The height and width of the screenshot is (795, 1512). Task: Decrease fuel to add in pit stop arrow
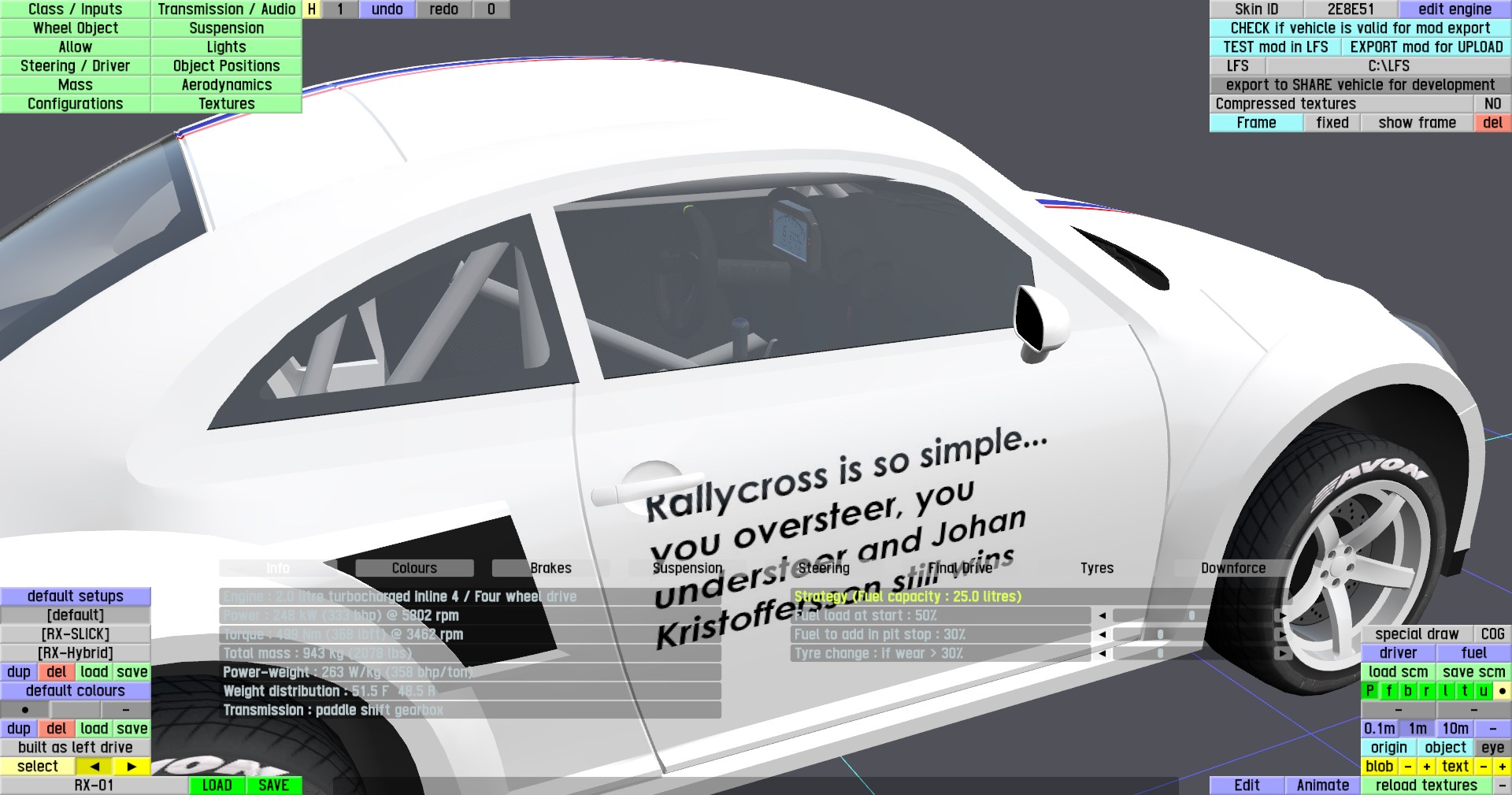(1102, 634)
